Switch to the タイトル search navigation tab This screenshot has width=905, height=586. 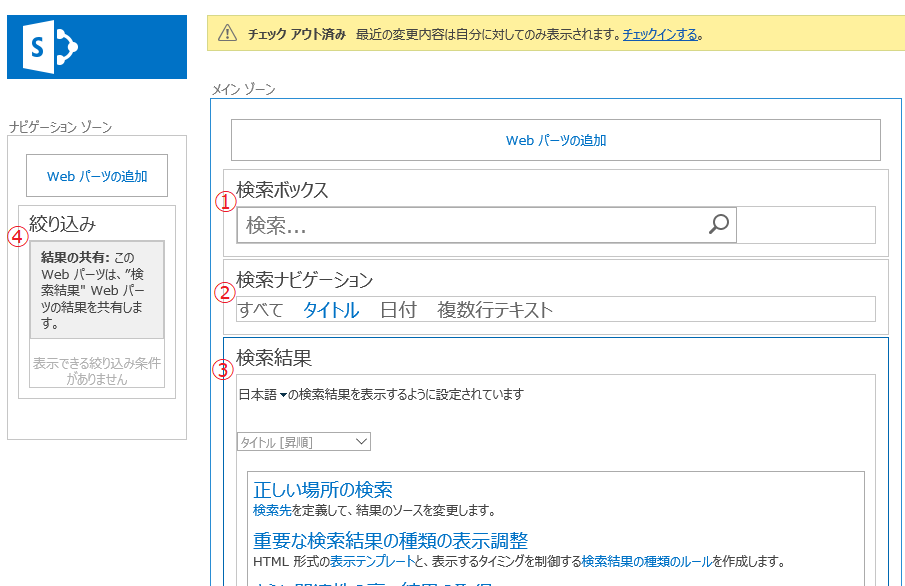point(331,310)
